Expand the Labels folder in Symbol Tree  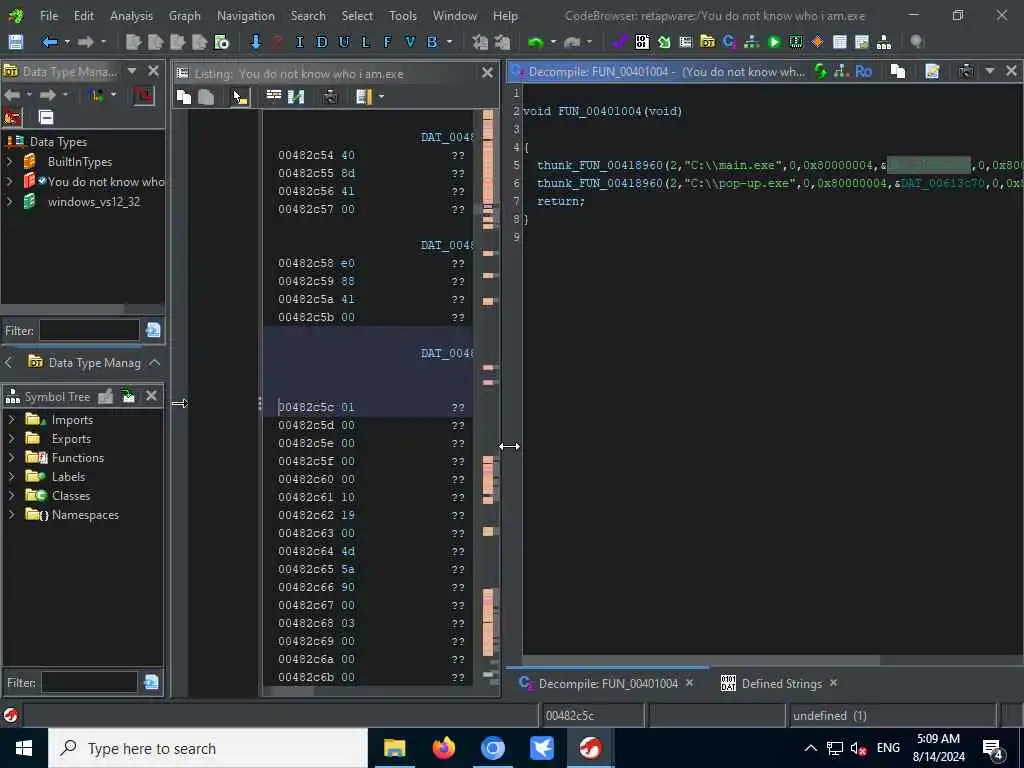(11, 476)
